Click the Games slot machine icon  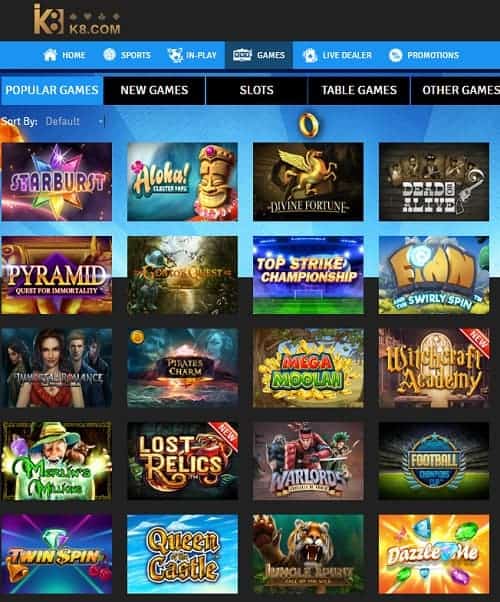pos(242,55)
